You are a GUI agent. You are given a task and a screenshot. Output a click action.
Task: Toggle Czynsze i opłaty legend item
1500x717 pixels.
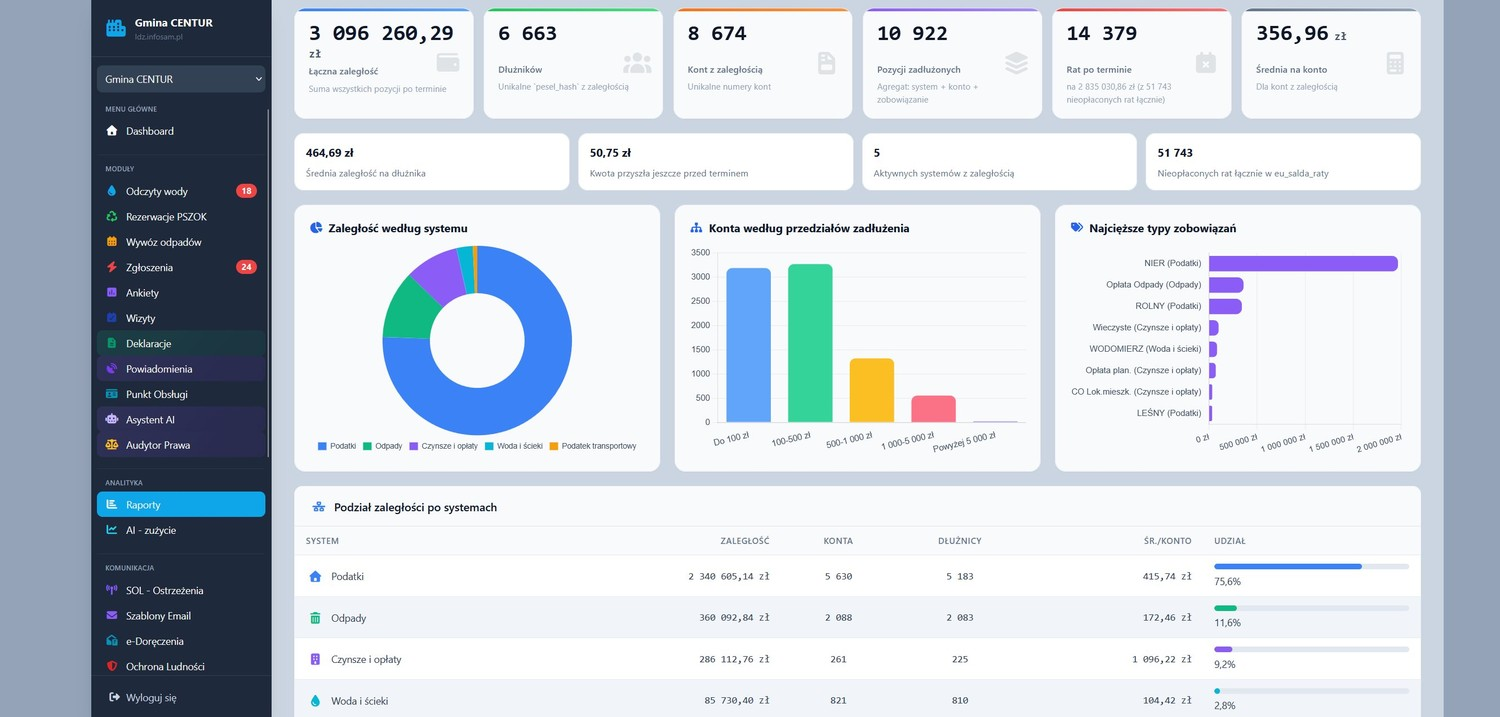pyautogui.click(x=443, y=446)
